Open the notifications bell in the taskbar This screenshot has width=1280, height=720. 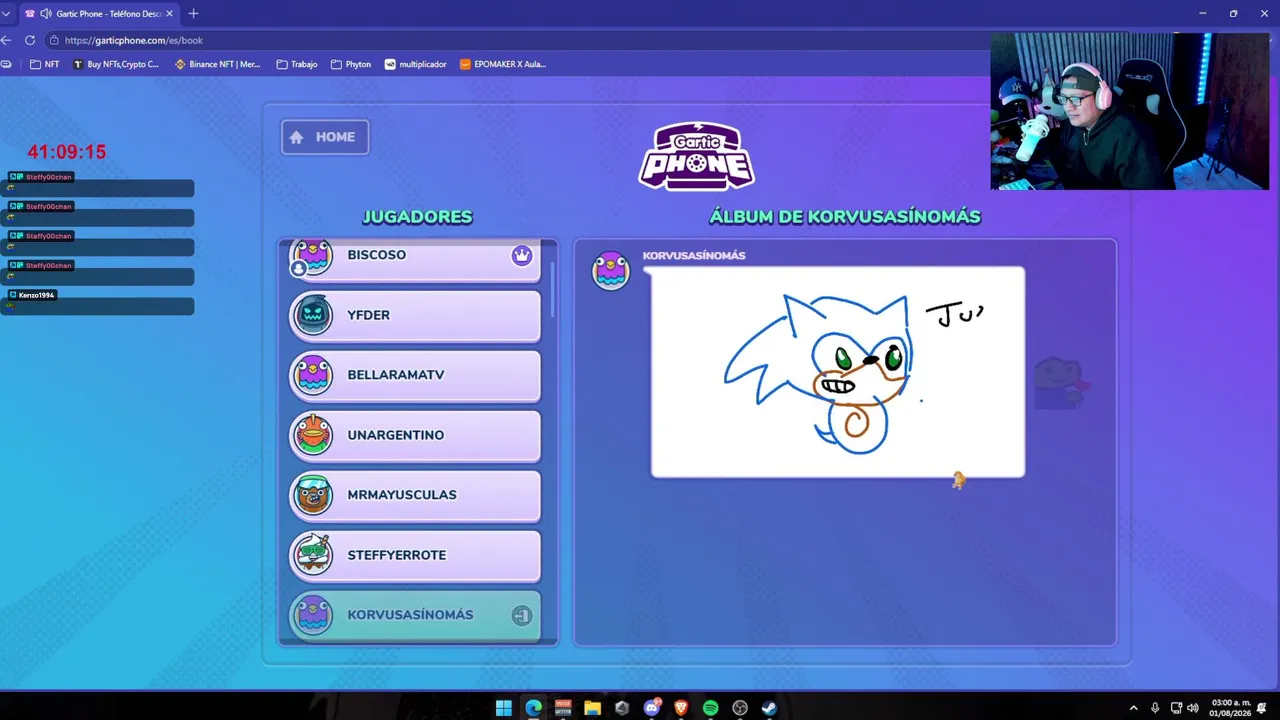pos(1261,708)
